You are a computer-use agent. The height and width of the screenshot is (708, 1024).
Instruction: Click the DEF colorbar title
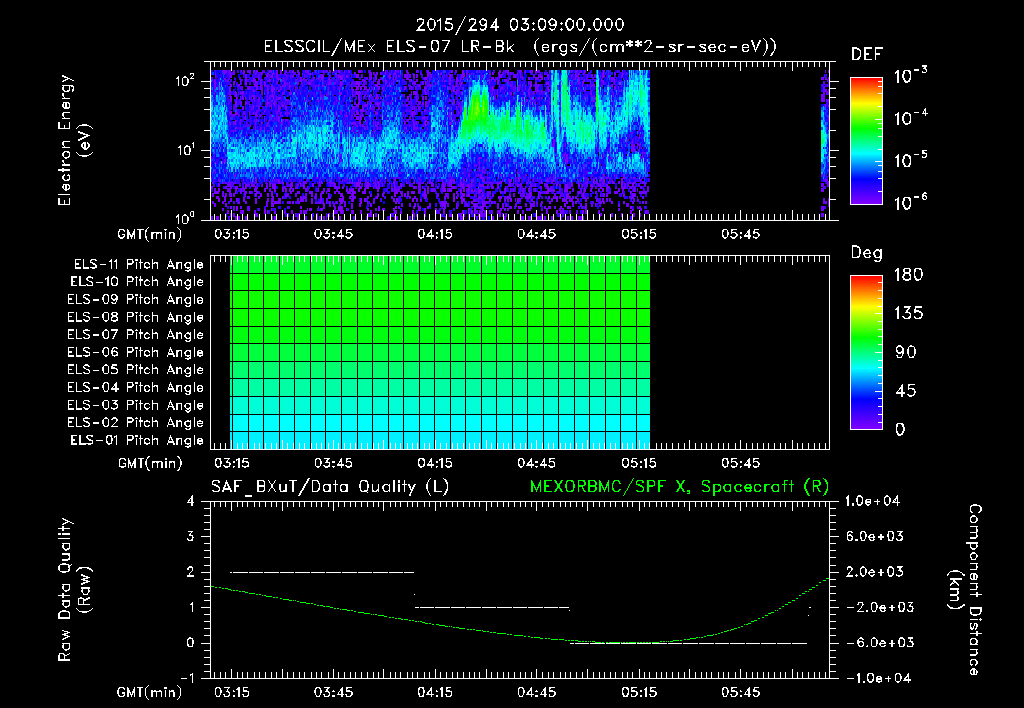coord(867,54)
